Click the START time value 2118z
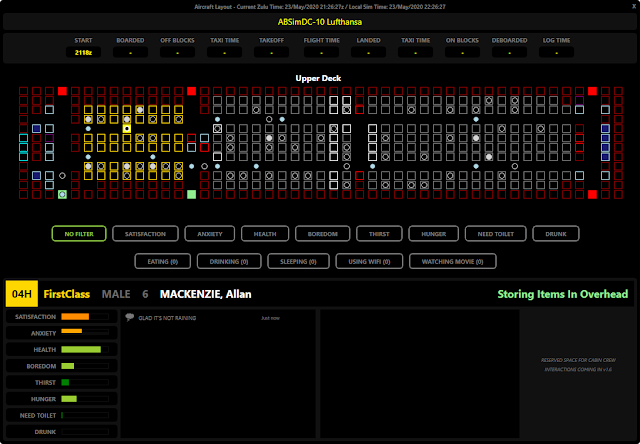This screenshot has width=640, height=444. (x=83, y=53)
